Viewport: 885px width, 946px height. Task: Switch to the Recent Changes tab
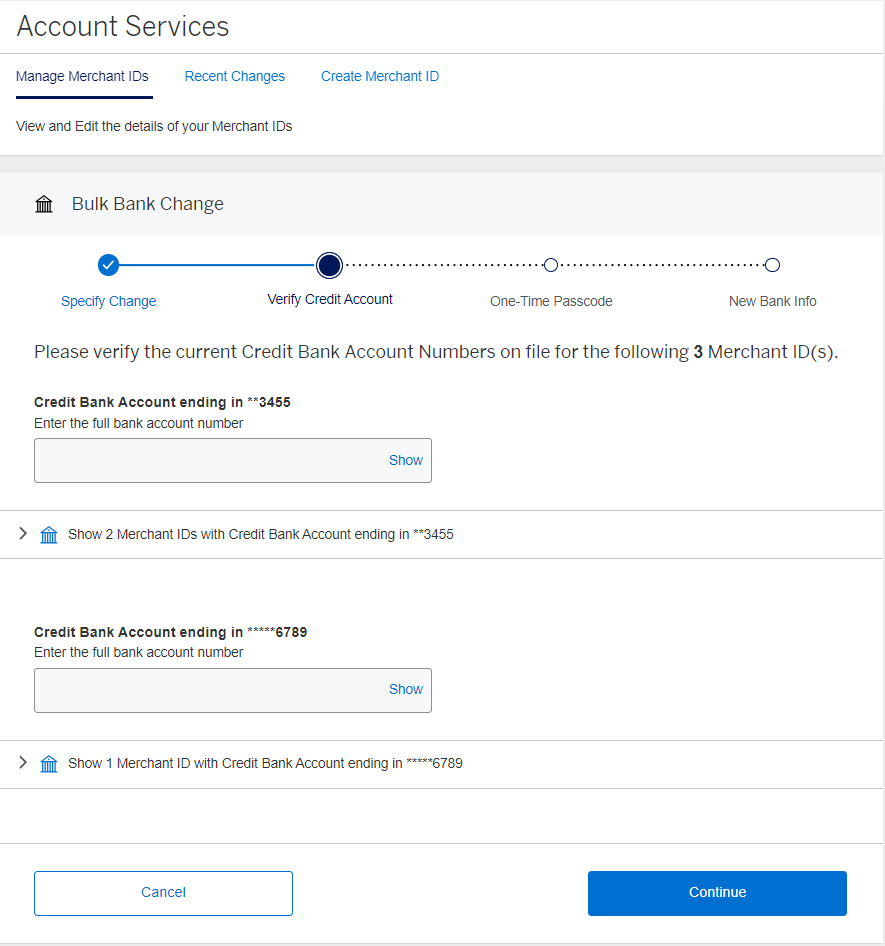(234, 76)
